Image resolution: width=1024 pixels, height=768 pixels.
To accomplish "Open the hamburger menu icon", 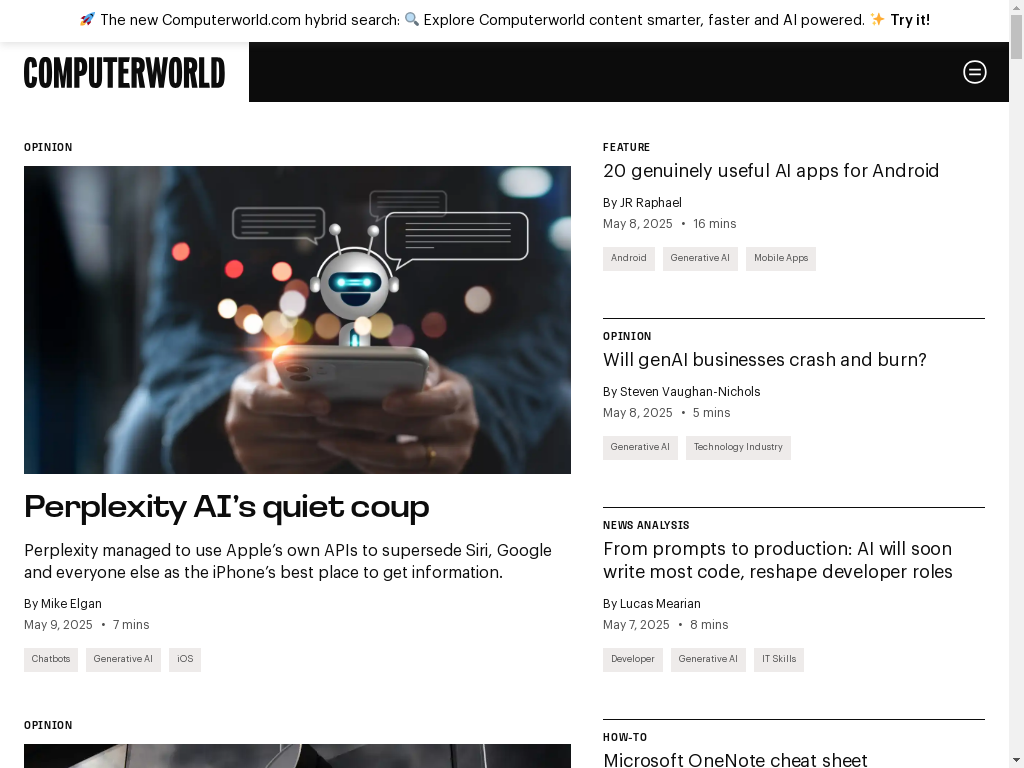I will pyautogui.click(x=974, y=72).
